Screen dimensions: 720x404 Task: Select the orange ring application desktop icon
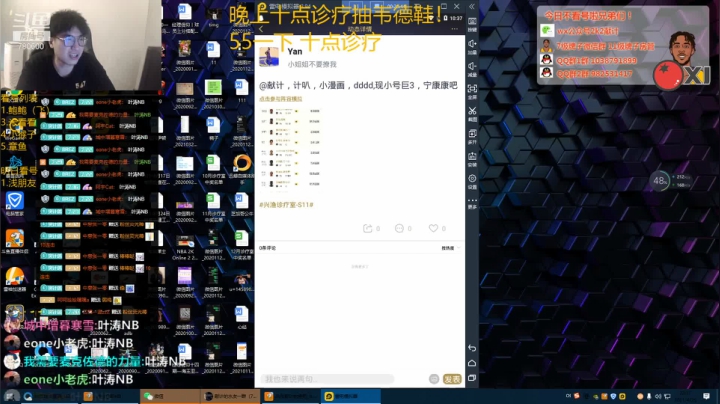(x=242, y=169)
